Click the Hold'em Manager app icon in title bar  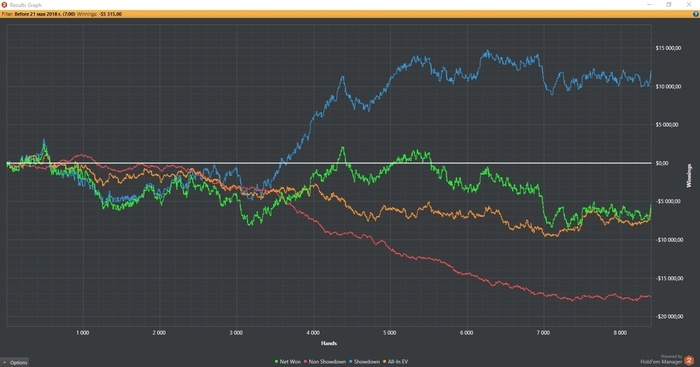tap(4, 5)
